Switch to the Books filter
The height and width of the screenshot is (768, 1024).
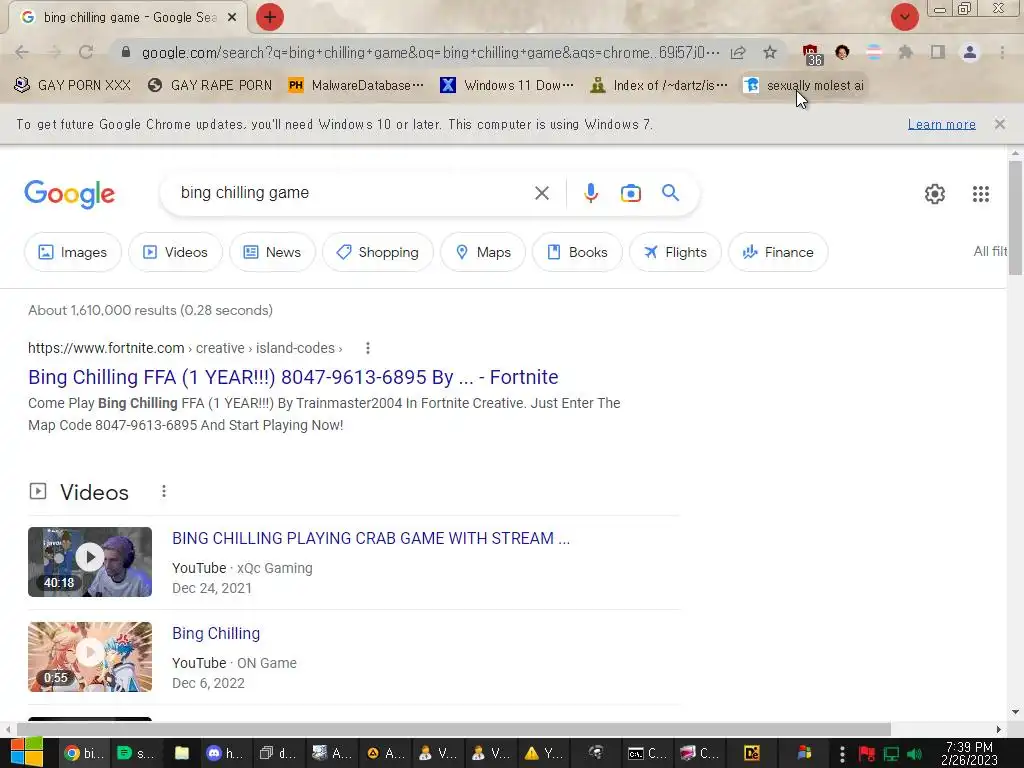(x=577, y=252)
